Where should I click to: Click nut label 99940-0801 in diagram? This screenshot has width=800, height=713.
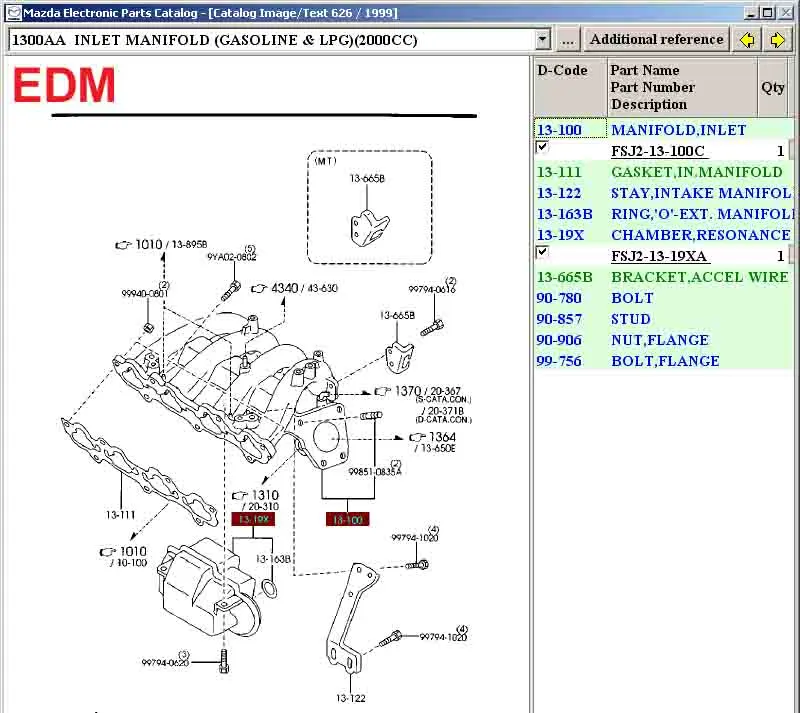tap(144, 293)
